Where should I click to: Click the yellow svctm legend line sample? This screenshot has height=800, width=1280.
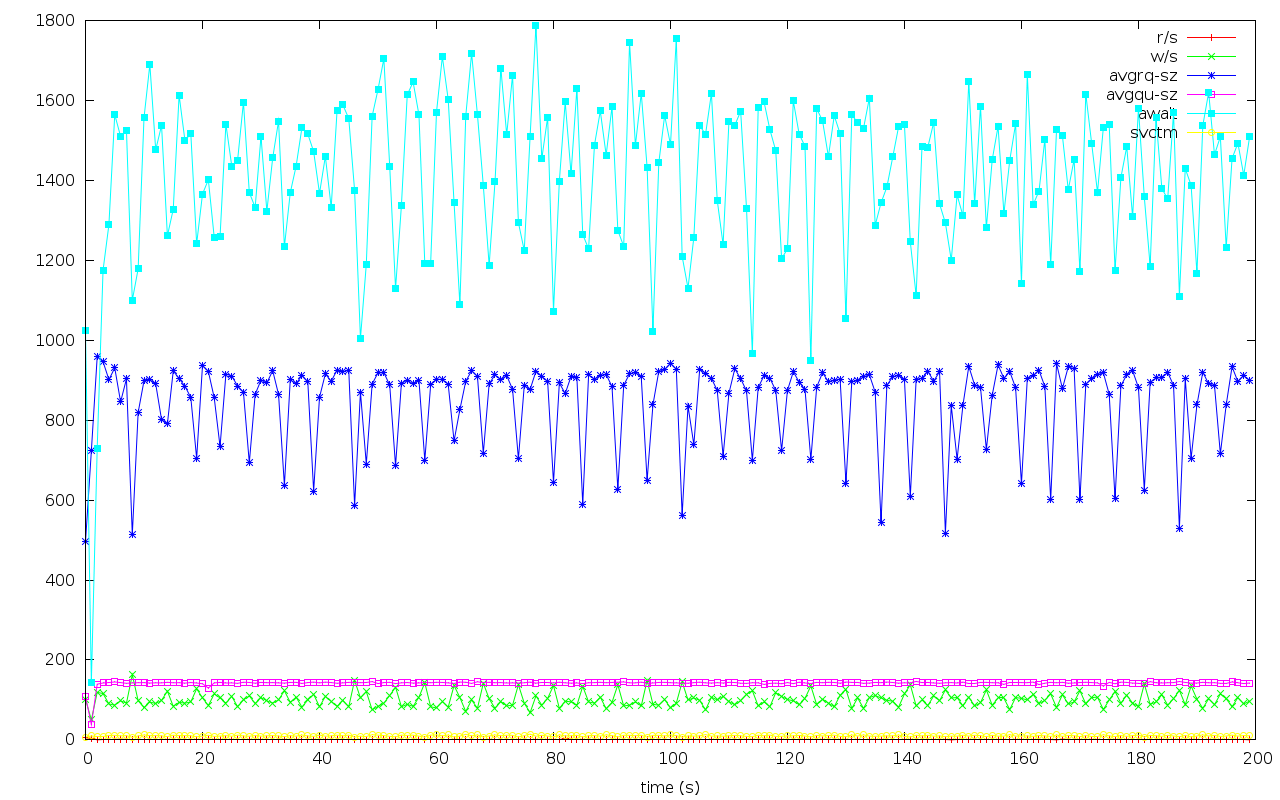[x=1210, y=133]
